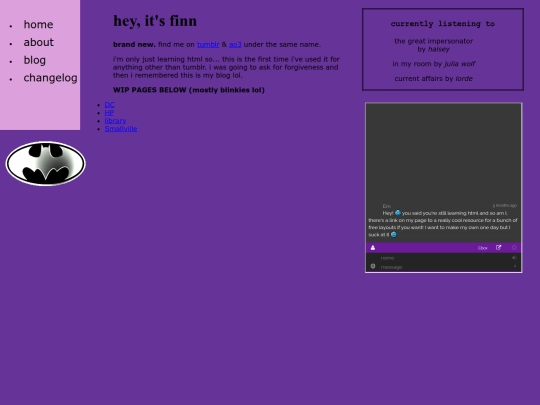
Task: Focus the chat message input field
Action: click(444, 267)
